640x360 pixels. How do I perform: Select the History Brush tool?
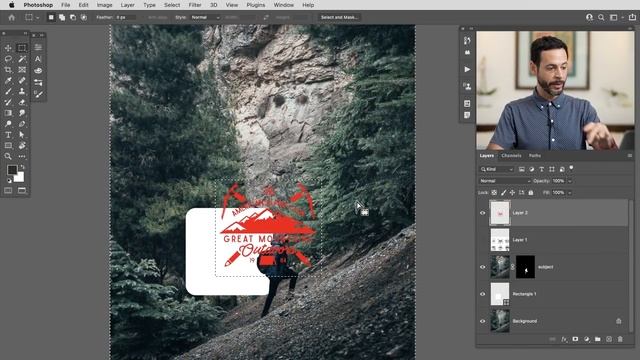point(8,102)
